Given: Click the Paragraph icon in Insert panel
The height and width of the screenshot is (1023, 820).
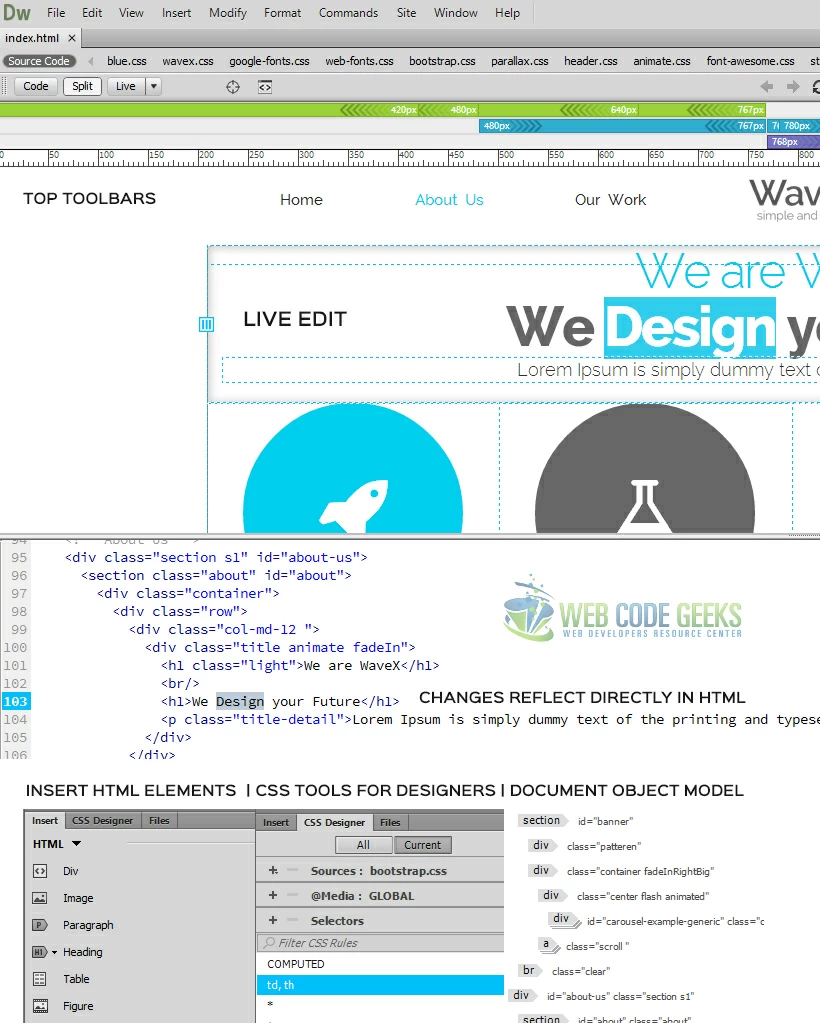Looking at the screenshot, I should (x=40, y=925).
